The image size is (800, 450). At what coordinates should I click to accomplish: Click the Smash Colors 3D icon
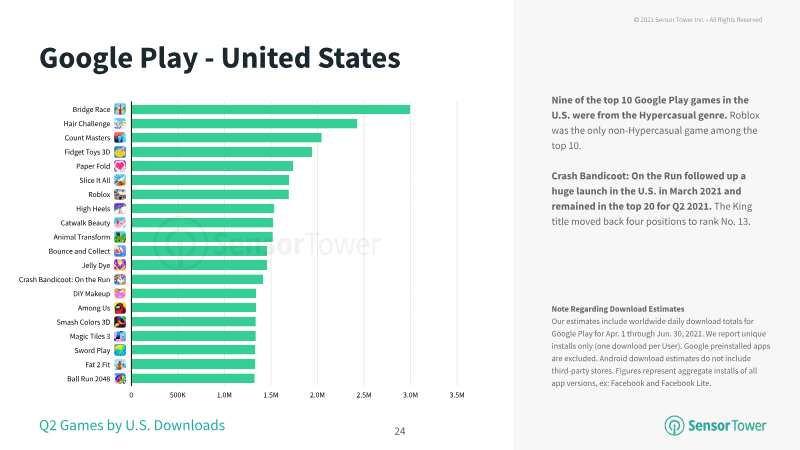(x=120, y=322)
